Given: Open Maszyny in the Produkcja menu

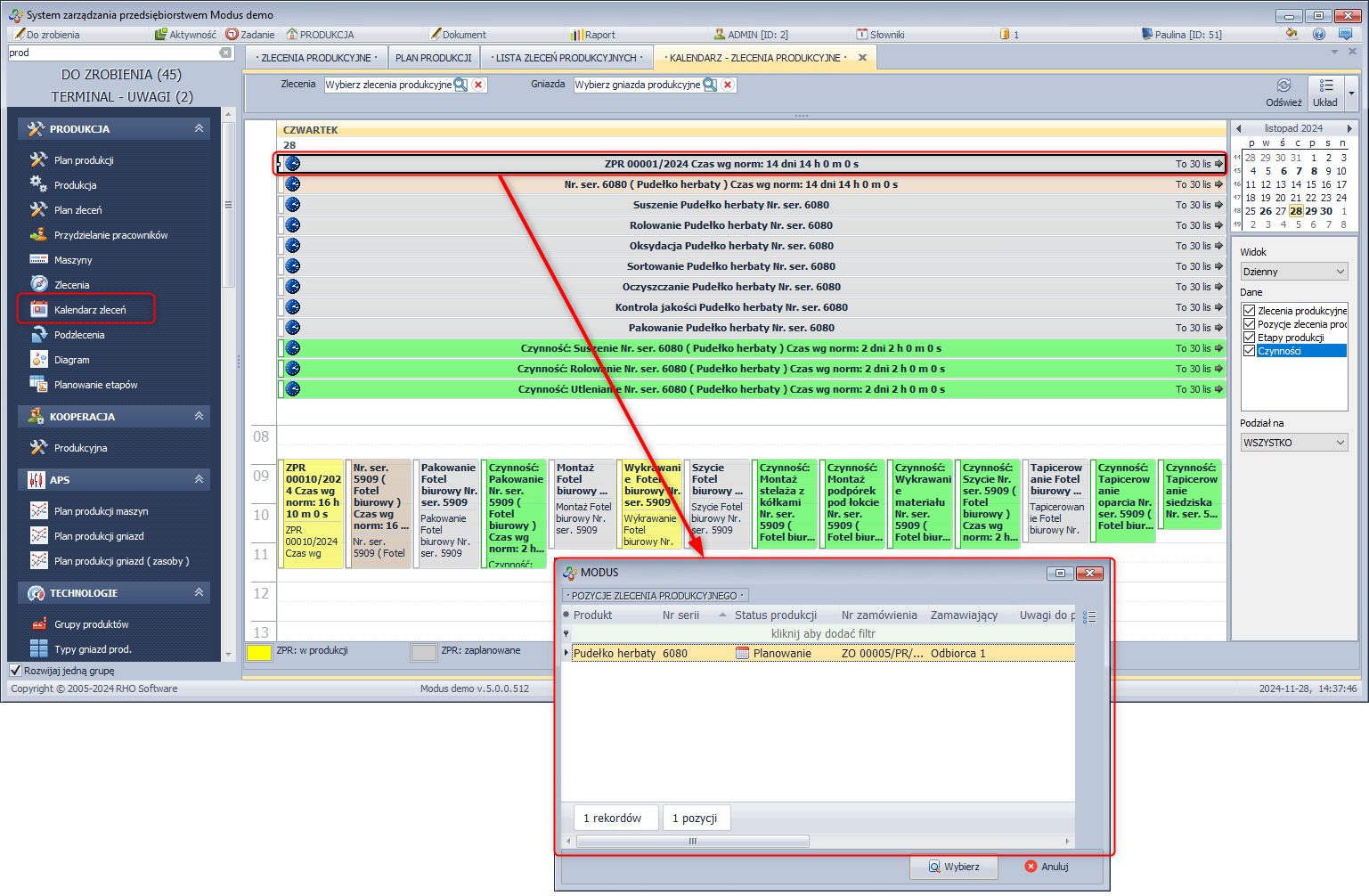Looking at the screenshot, I should (x=72, y=260).
